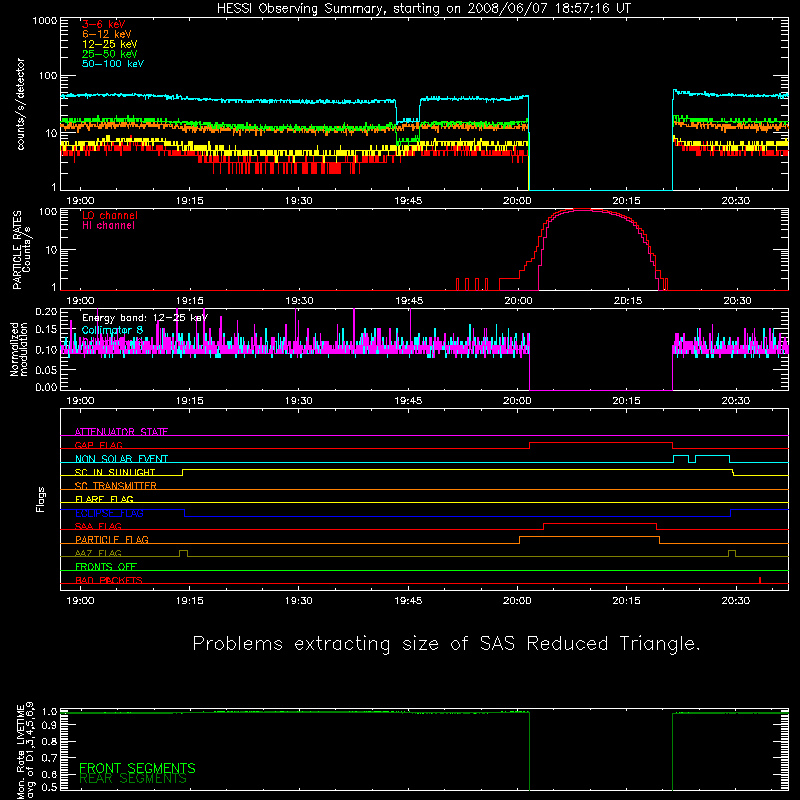Image resolution: width=800 pixels, height=800 pixels.
Task: Click the SAS Reduced Triangle problem message
Action: 446,644
